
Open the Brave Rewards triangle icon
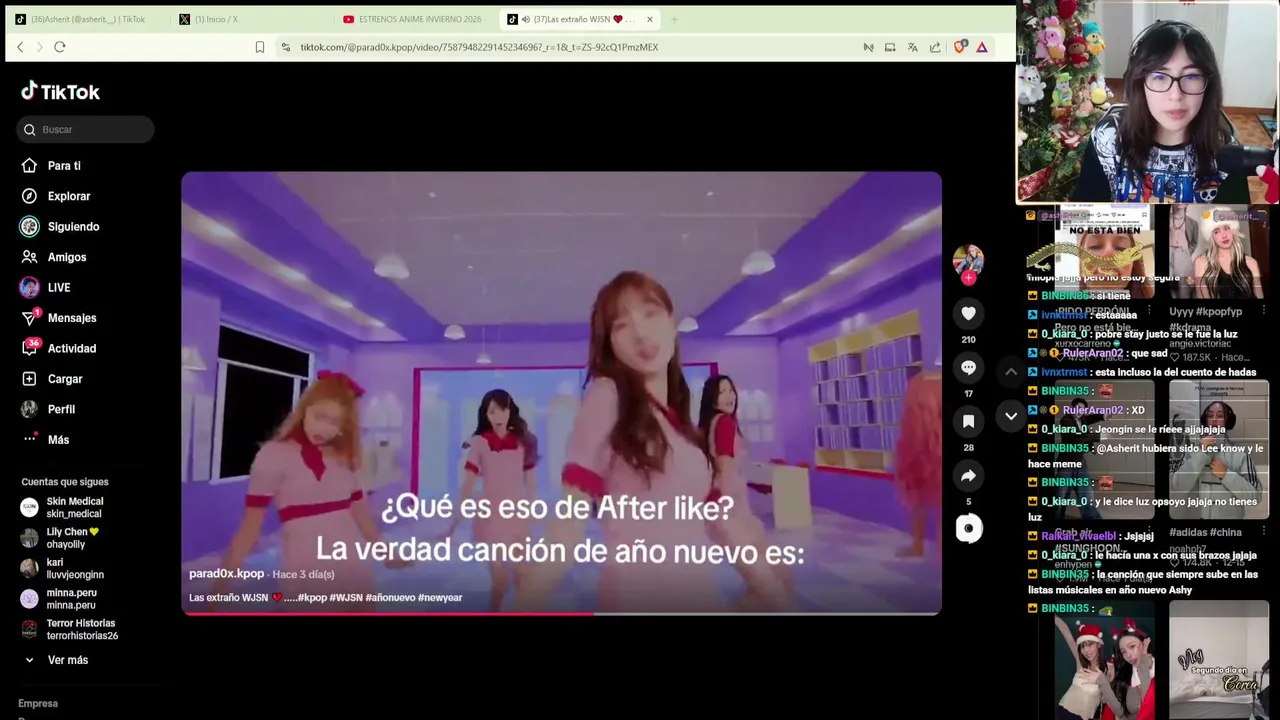[982, 47]
